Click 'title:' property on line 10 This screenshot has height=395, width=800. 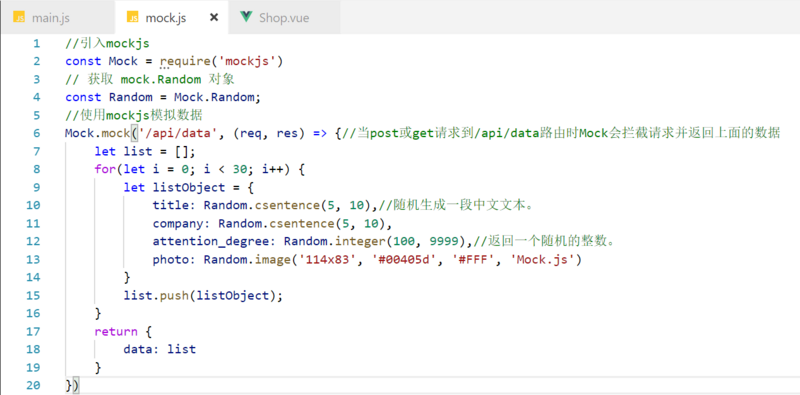pyautogui.click(x=174, y=206)
